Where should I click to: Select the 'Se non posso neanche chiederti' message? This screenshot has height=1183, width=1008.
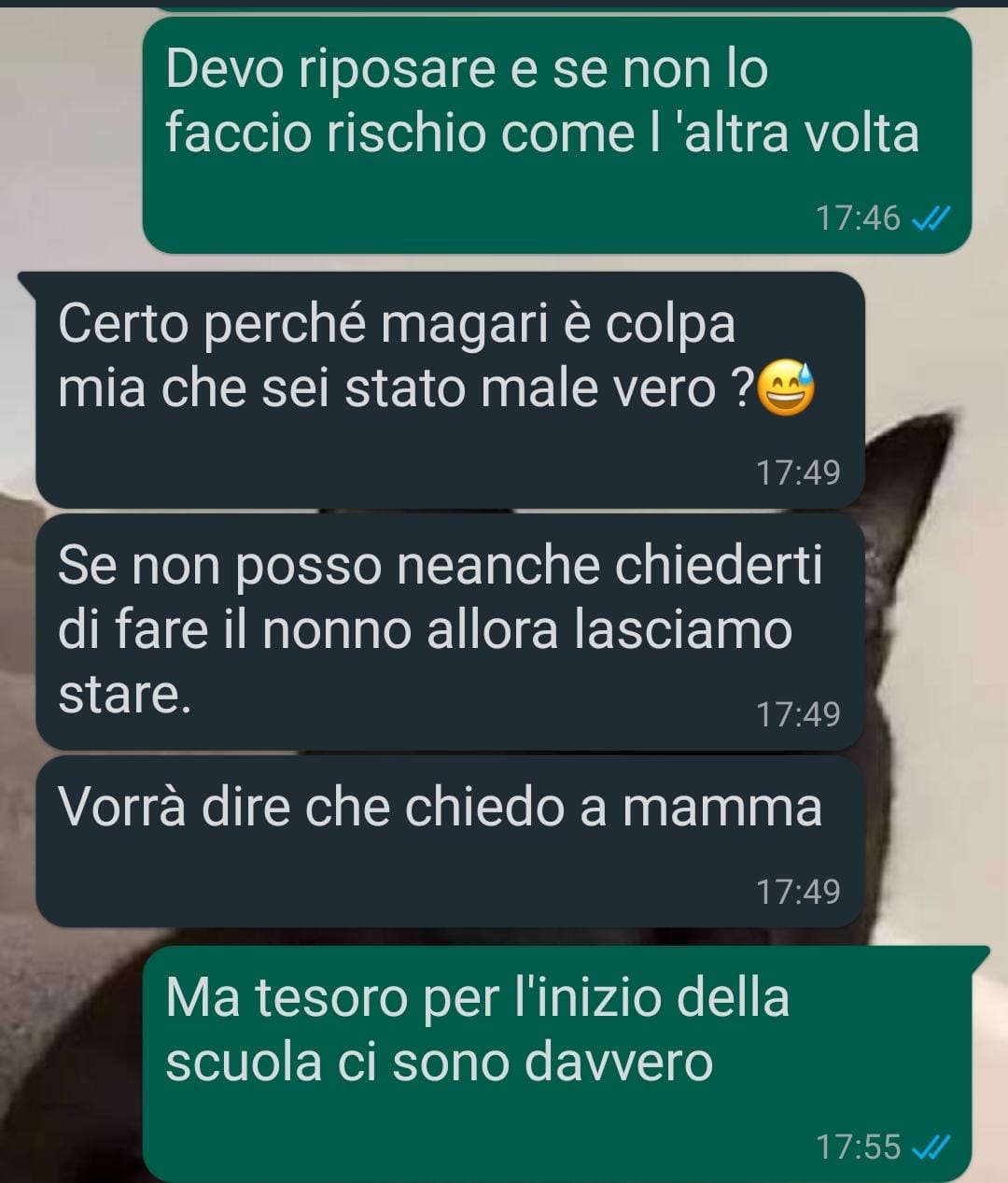[x=450, y=632]
